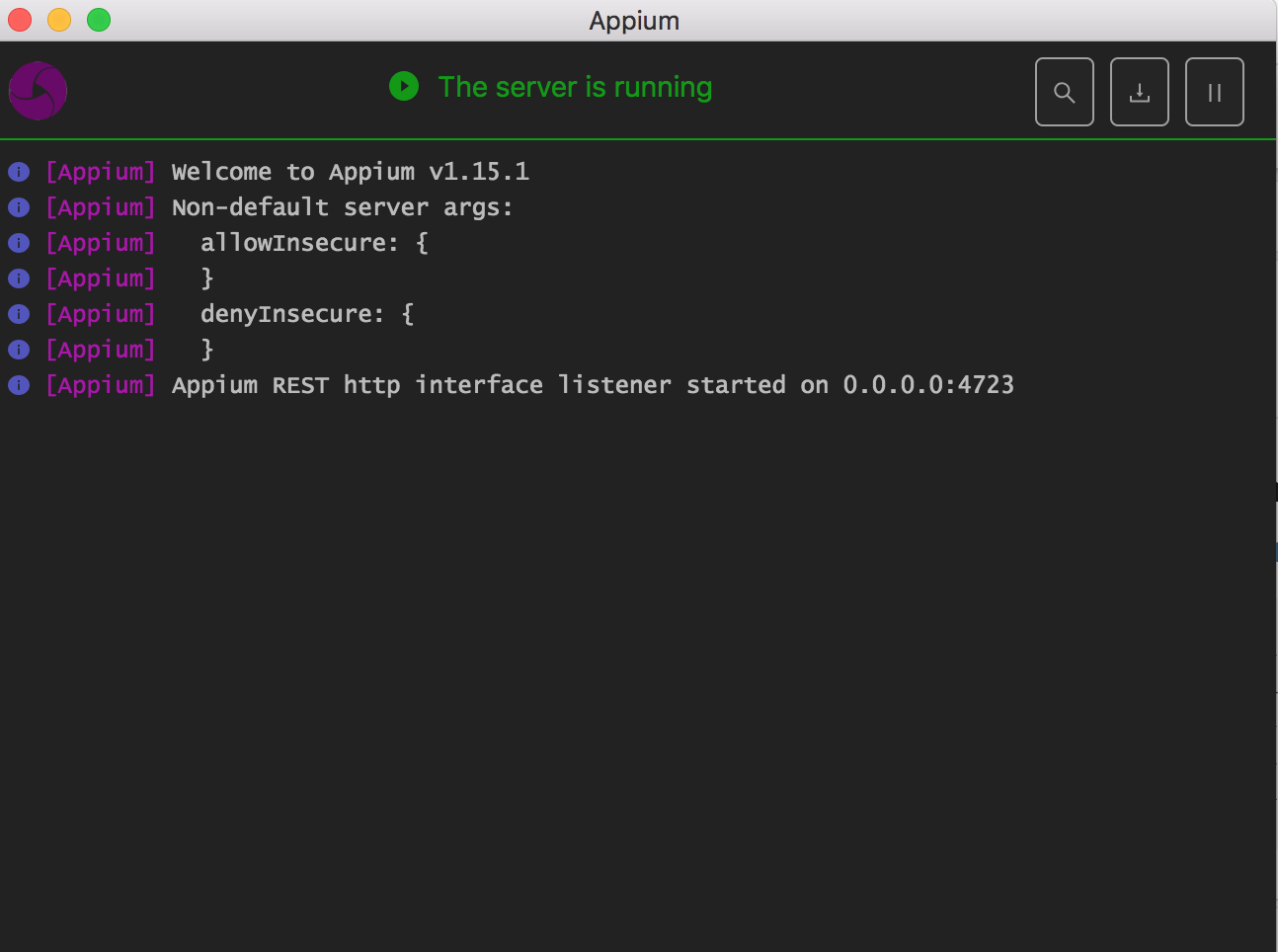
Task: Select the 'denyInsecure: {' log text
Action: click(x=307, y=314)
